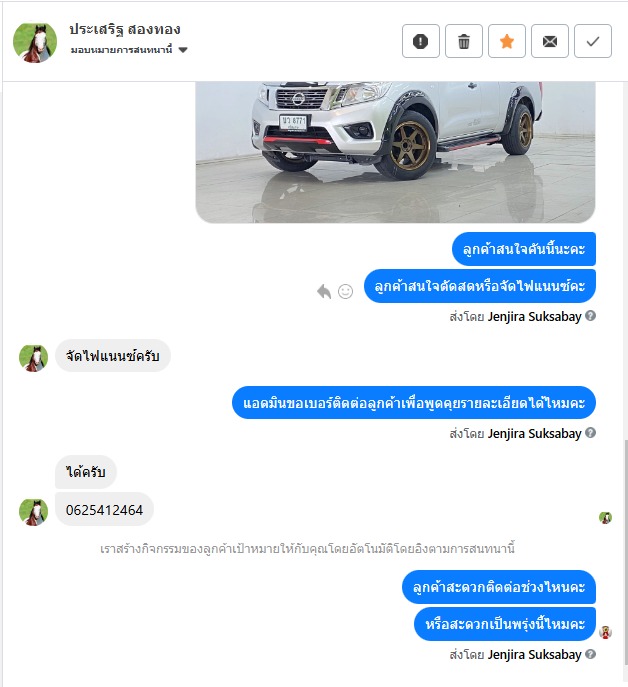The image size is (628, 687).
Task: Click the มอบหมายการสนทนานี้ assign label
Action: point(121,50)
